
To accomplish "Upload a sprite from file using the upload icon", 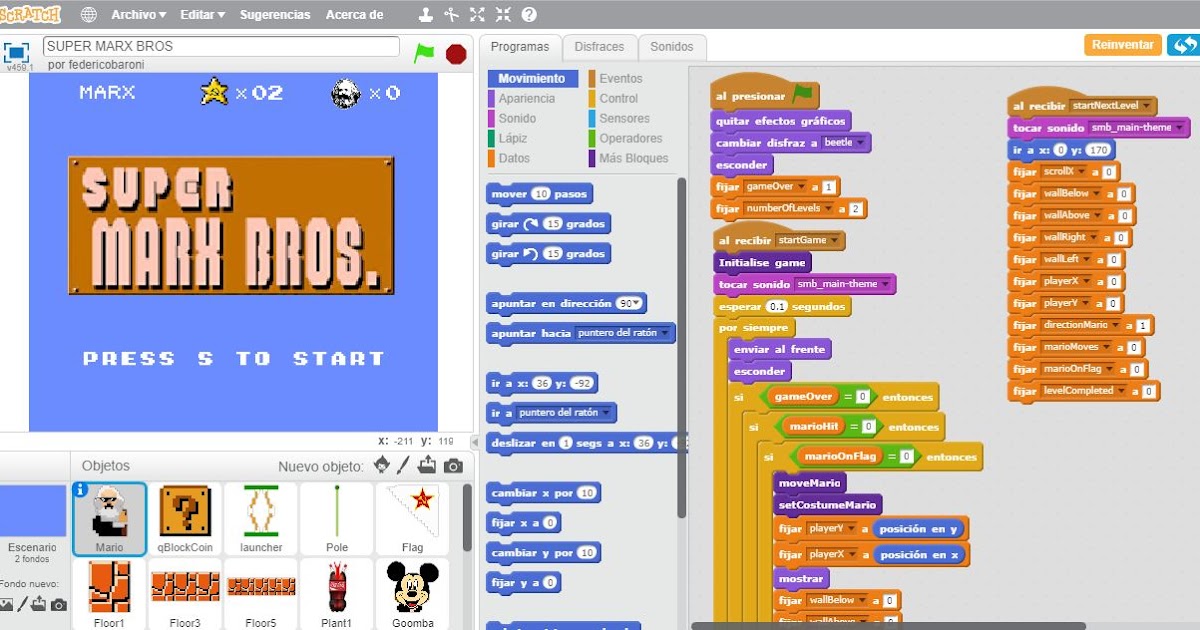I will 426,466.
